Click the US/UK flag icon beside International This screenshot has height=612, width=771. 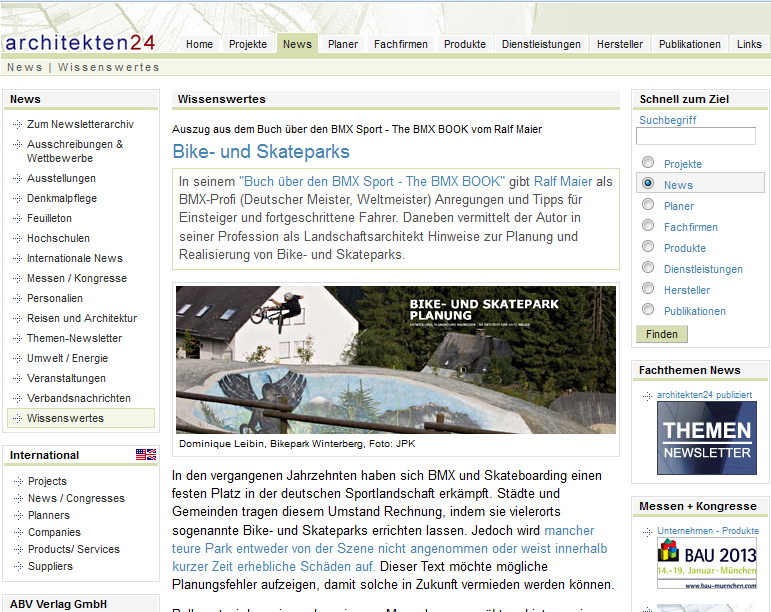(146, 455)
